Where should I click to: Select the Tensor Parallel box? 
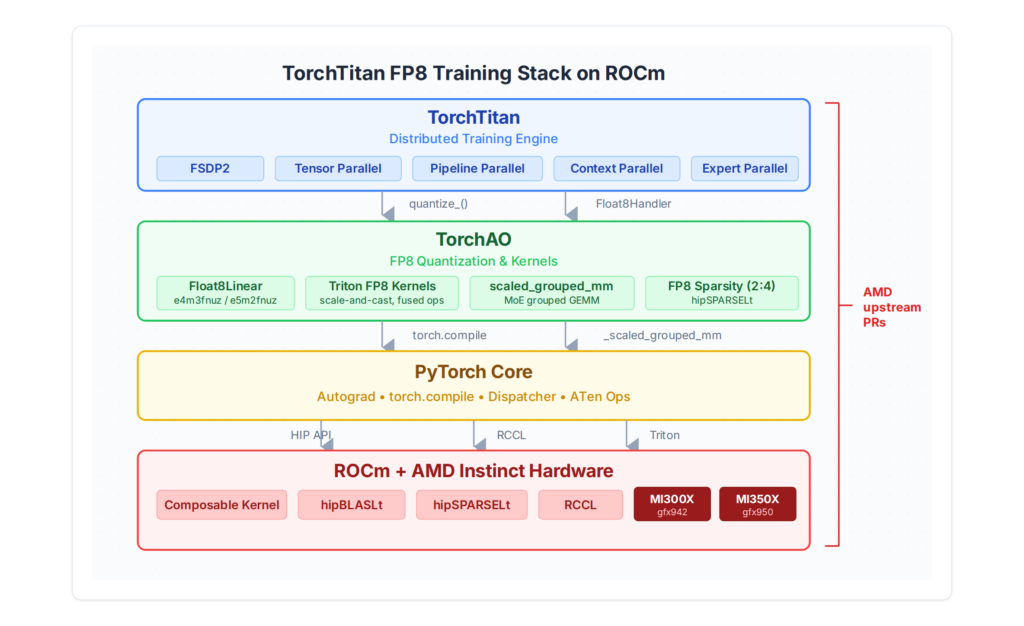[338, 168]
